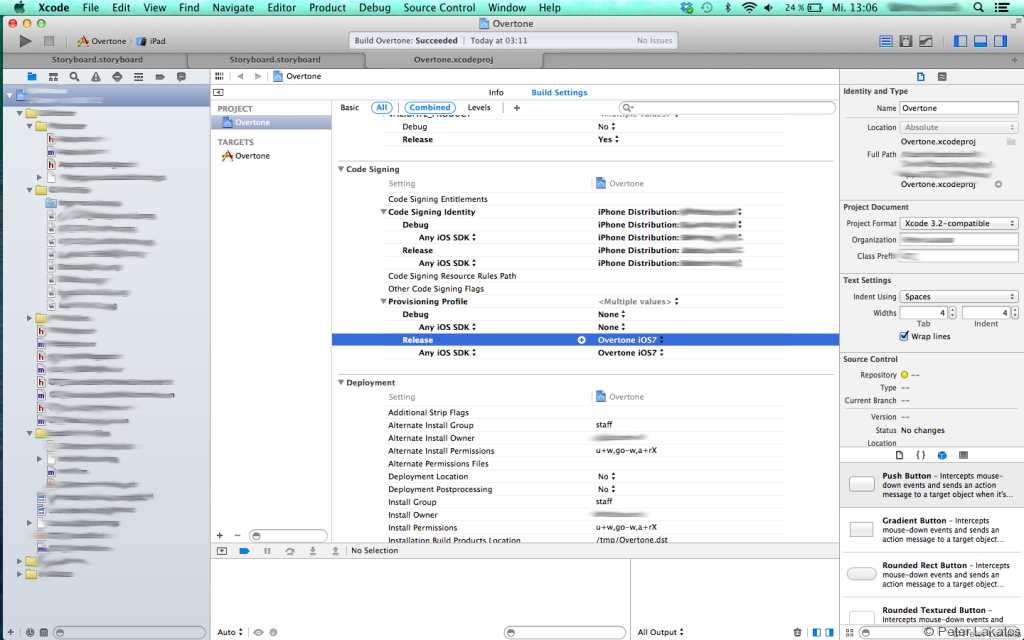Hide the right Utilities pane
This screenshot has width=1024, height=640.
tap(1000, 41)
